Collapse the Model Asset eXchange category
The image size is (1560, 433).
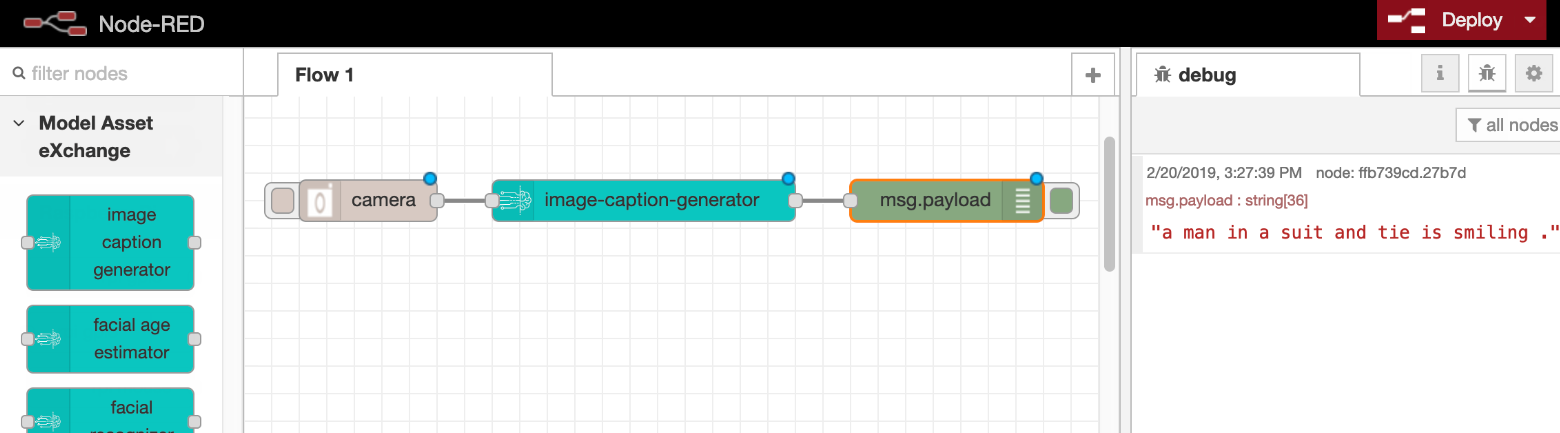click(19, 123)
